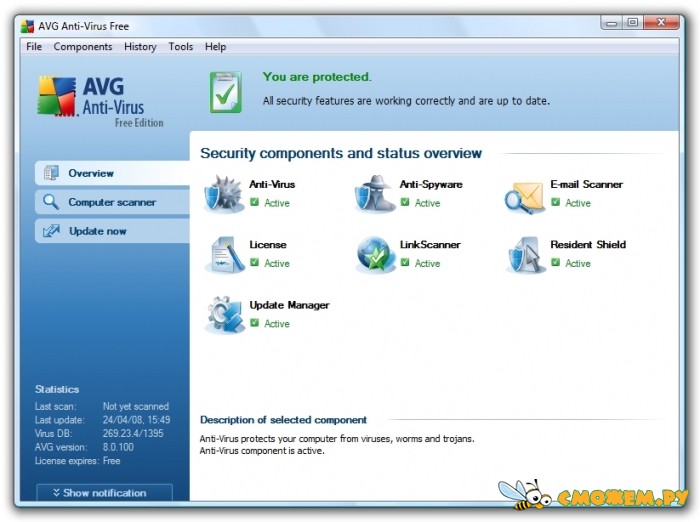Open the LinkScanner globe icon
The image size is (700, 522).
[x=376, y=255]
